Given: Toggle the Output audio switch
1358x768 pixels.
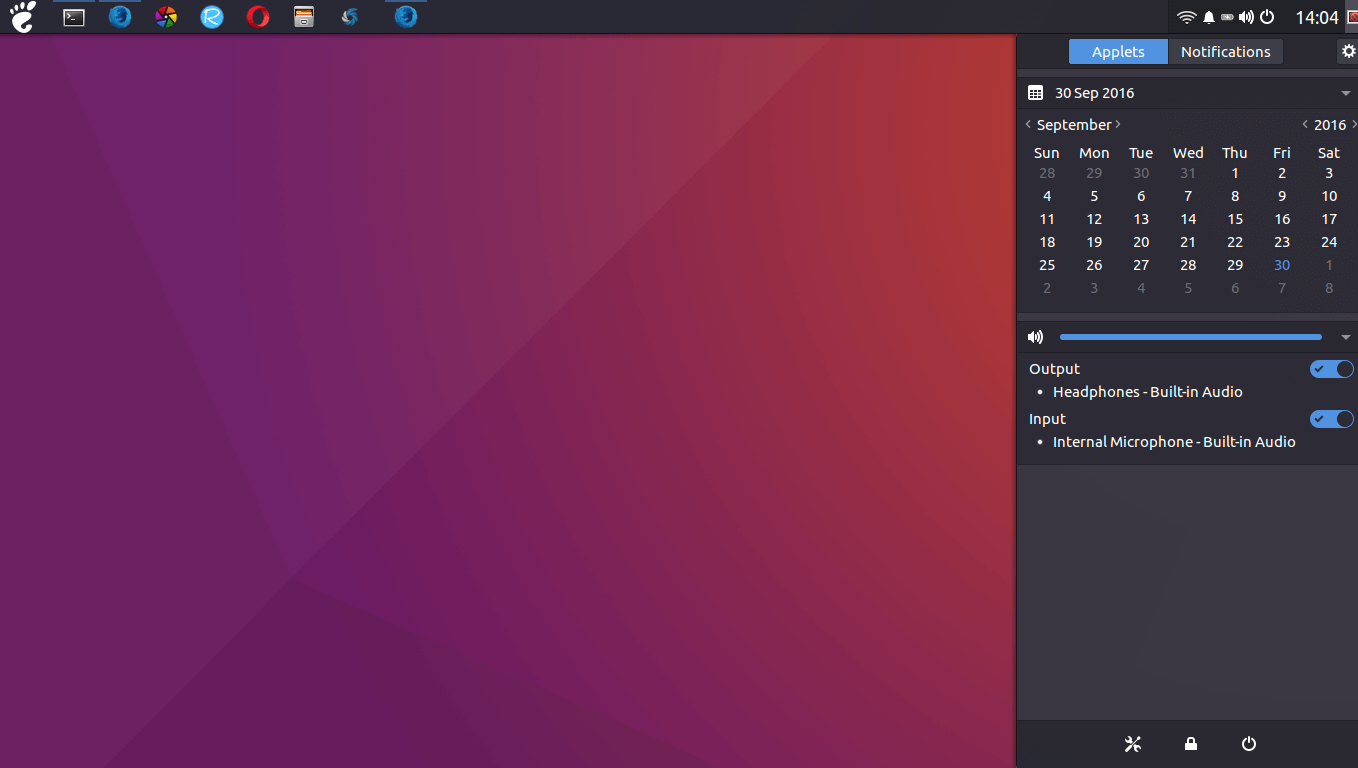Looking at the screenshot, I should coord(1331,369).
